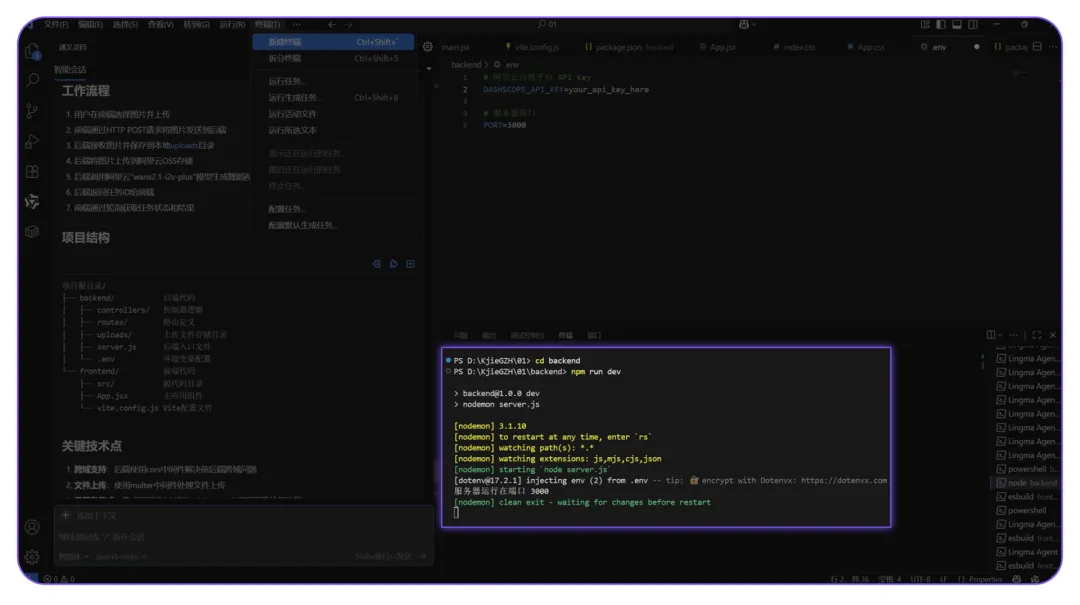The height and width of the screenshot is (605, 1080).
Task: Click the insert code icon in chat code block
Action: pyautogui.click(x=376, y=264)
